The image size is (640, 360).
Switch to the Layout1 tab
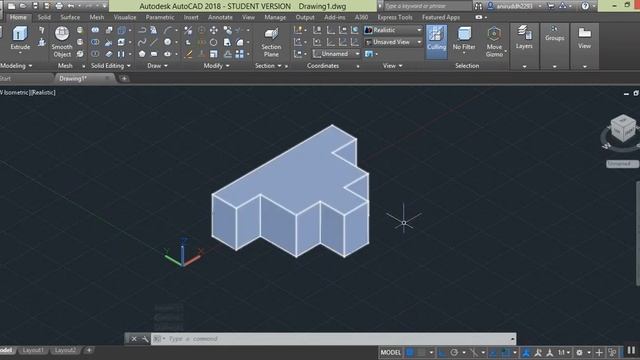click(x=33, y=350)
